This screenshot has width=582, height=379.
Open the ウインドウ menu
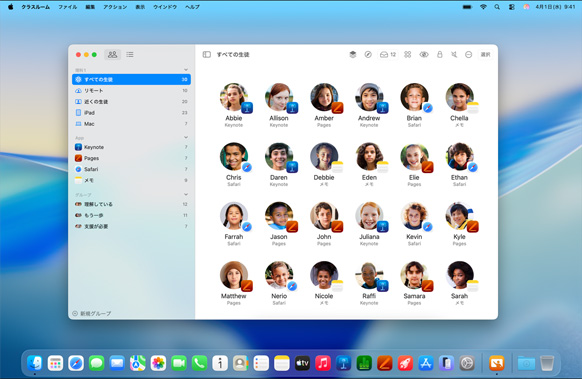(x=165, y=7)
